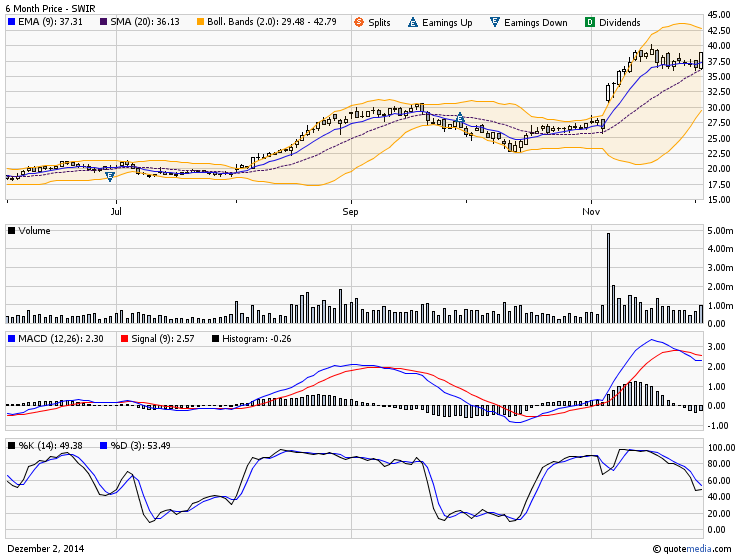Click the 'Earnings Up' legend text

(x=447, y=22)
